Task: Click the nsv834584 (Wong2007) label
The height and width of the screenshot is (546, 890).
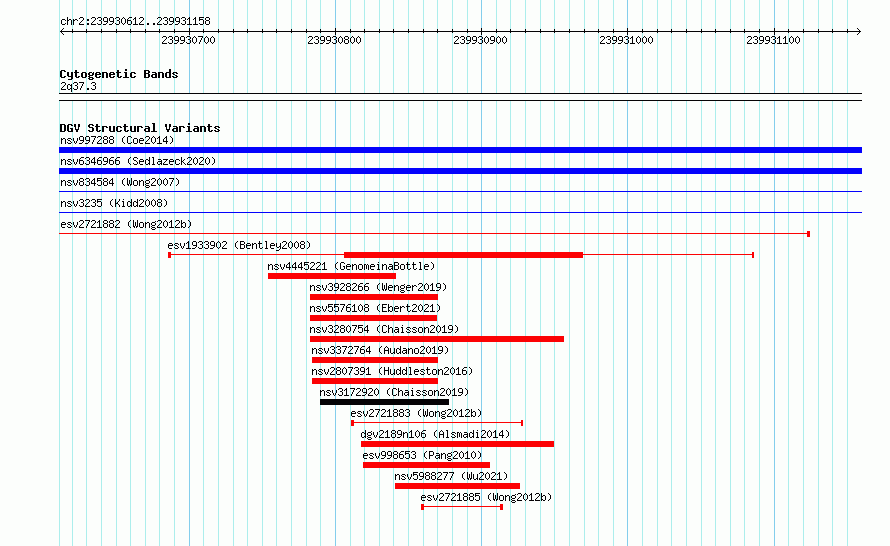Action: coord(120,182)
